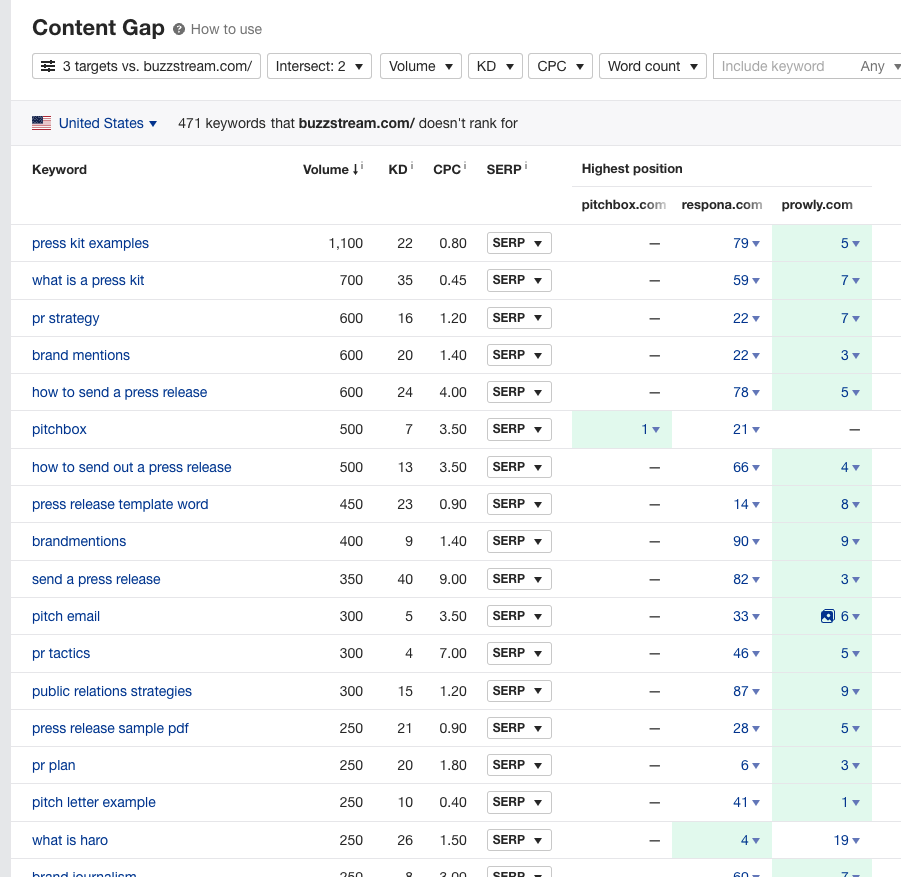
Task: Open the brand mentions keyword link
Action: [81, 355]
